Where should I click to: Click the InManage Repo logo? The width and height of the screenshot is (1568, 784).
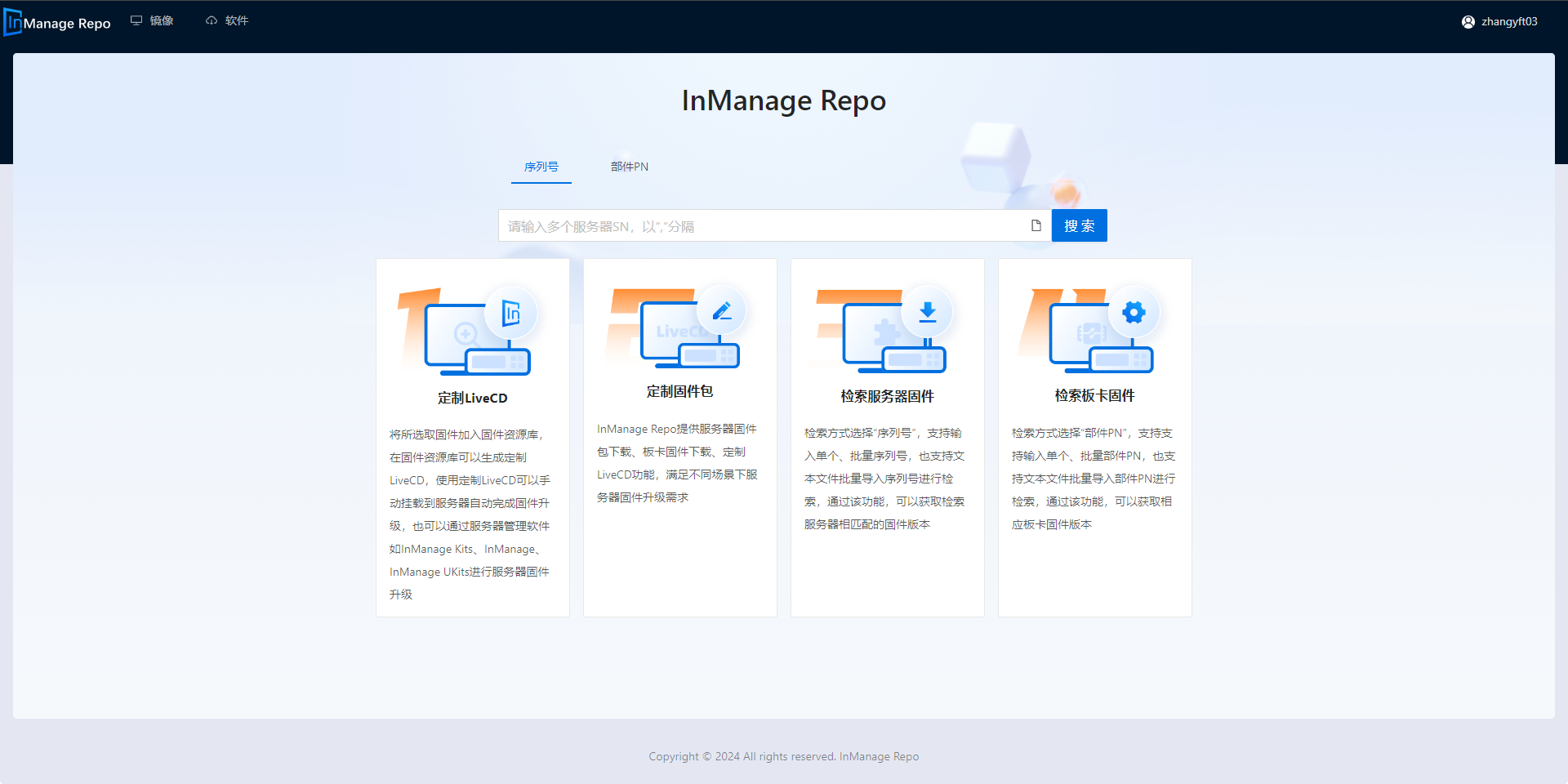click(57, 22)
